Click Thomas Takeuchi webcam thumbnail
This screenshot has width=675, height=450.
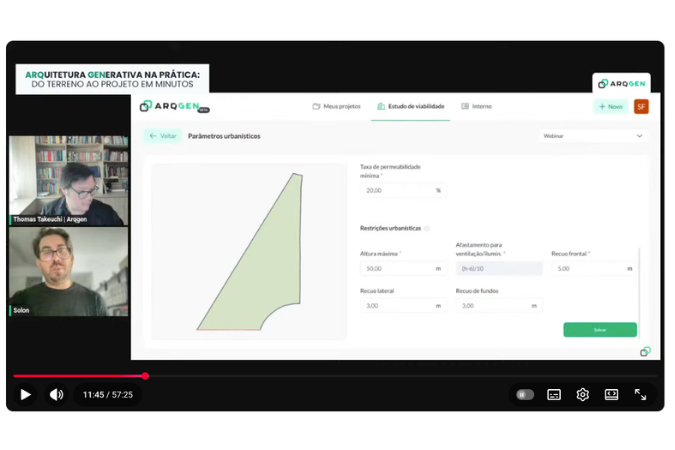coord(69,180)
